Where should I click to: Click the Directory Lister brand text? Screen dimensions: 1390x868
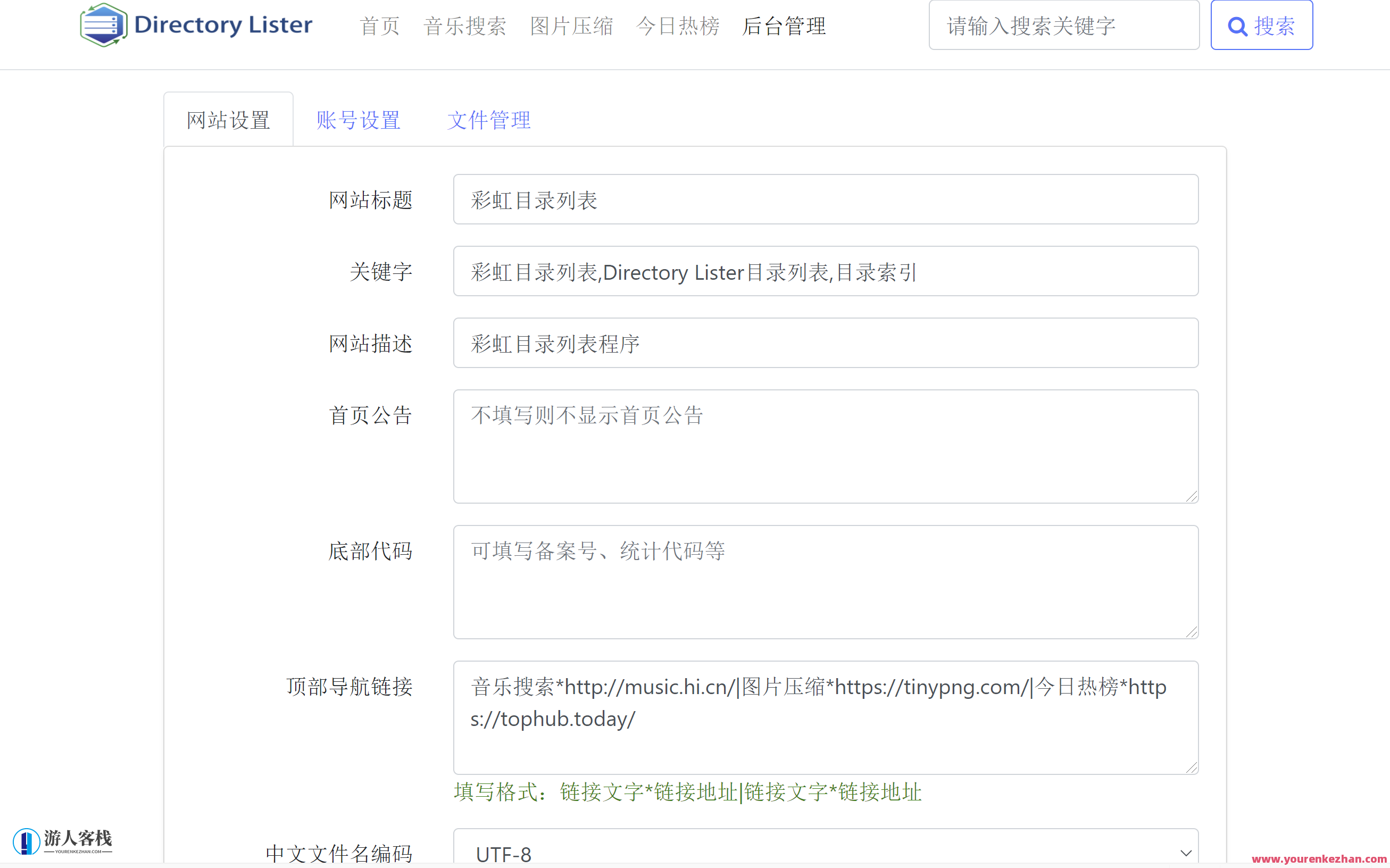click(x=223, y=24)
